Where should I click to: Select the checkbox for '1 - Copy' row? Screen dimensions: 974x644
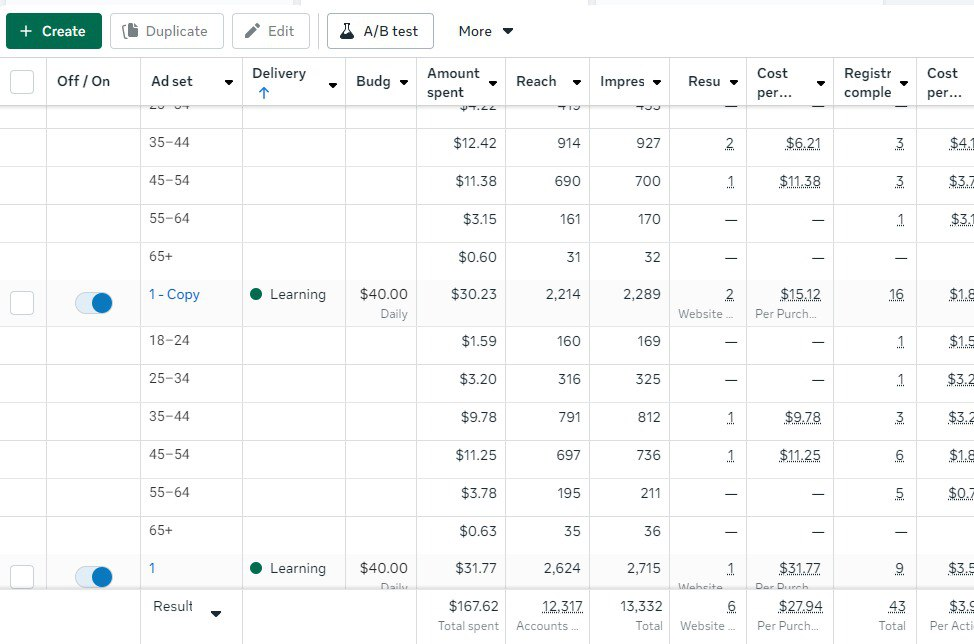(x=22, y=303)
